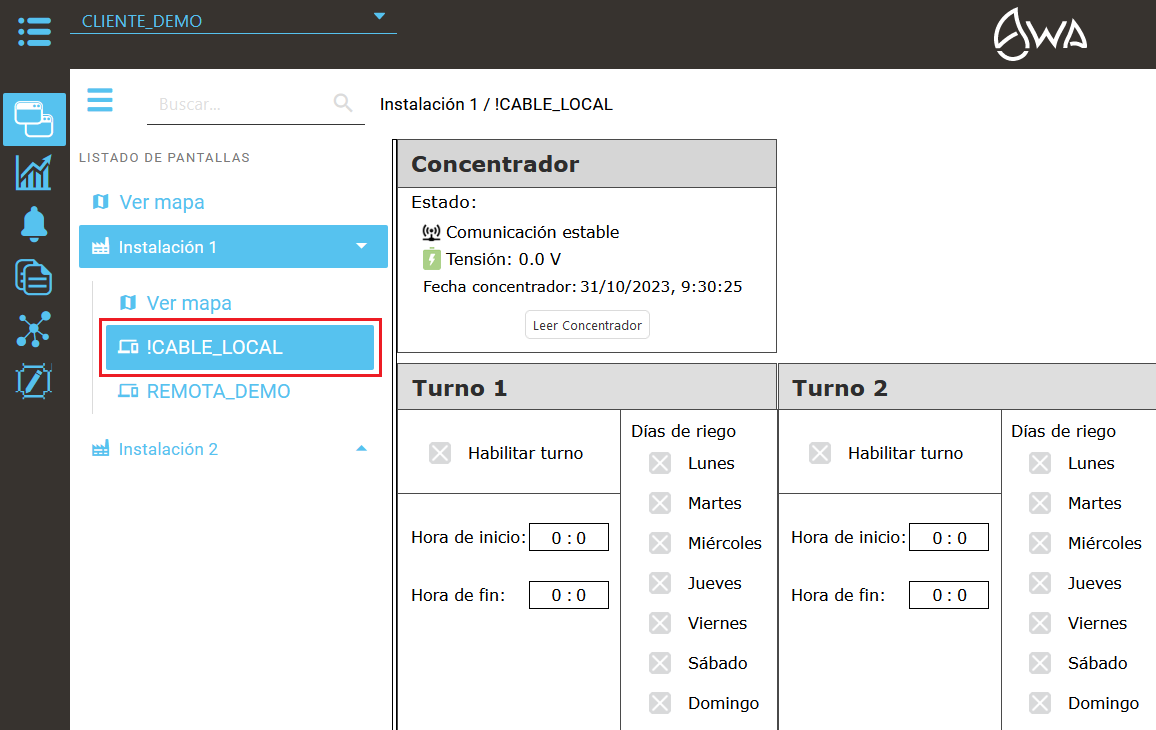Click the search magnifier icon
The width and height of the screenshot is (1156, 730).
[x=343, y=103]
